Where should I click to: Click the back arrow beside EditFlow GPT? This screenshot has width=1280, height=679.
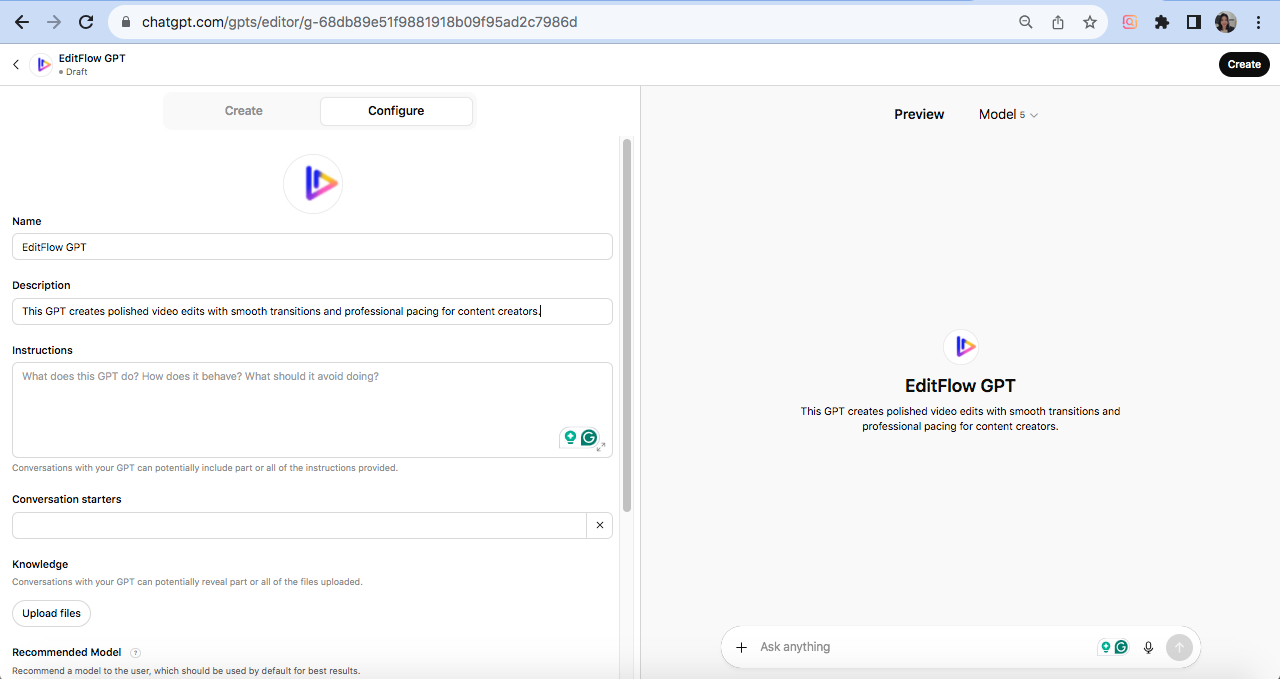coord(16,65)
